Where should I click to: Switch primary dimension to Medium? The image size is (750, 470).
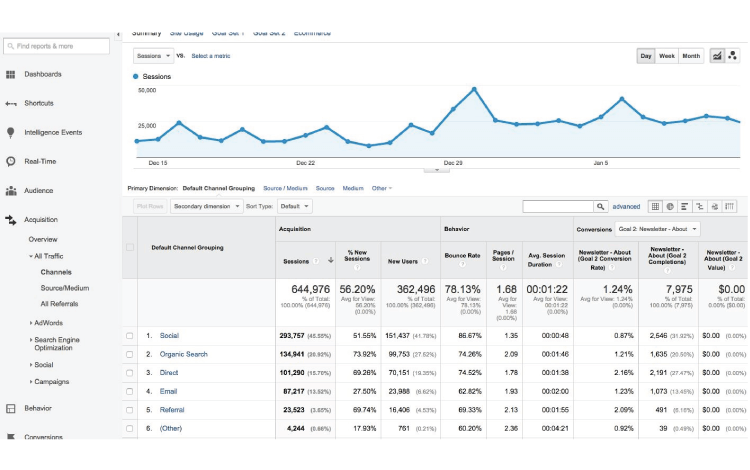click(x=353, y=188)
